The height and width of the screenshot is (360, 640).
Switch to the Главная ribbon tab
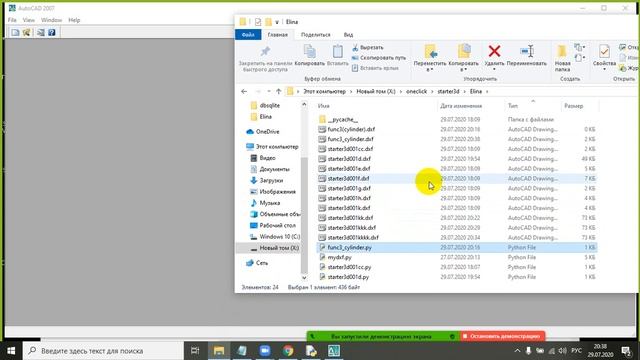pyautogui.click(x=278, y=35)
